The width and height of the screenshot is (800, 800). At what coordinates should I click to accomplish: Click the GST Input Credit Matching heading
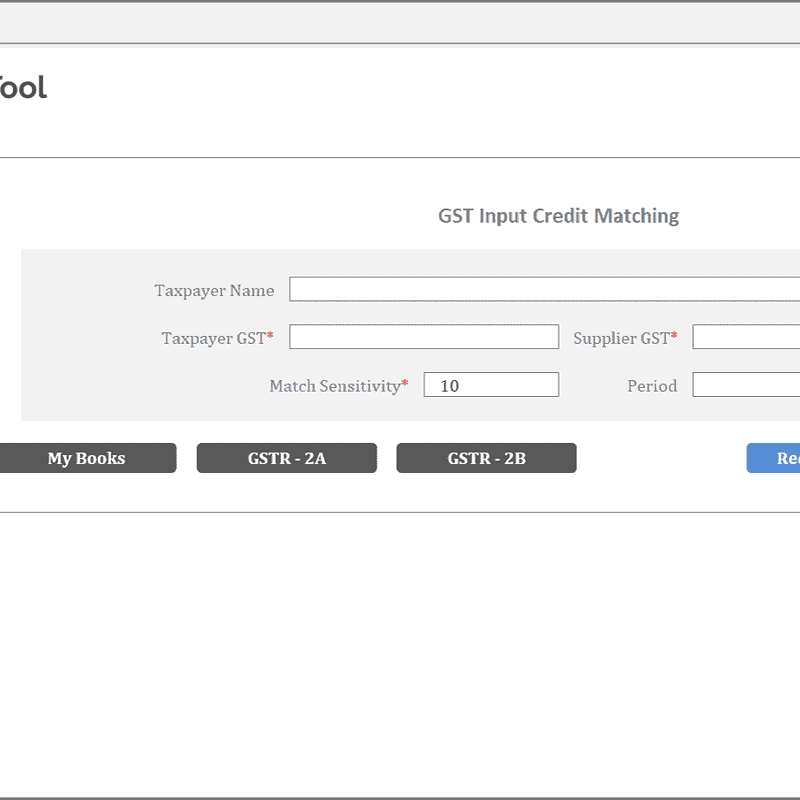558,216
